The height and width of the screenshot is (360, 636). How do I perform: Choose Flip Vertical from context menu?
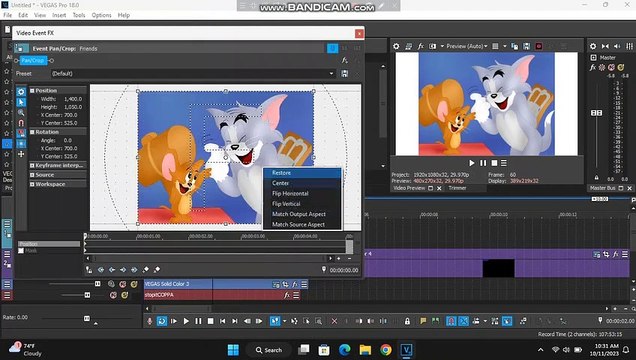[302, 204]
